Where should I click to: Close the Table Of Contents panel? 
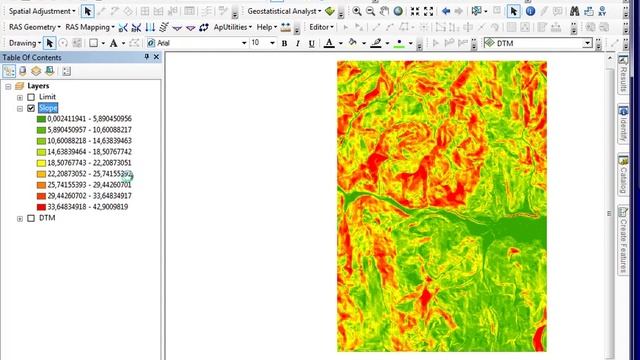pyautogui.click(x=156, y=57)
